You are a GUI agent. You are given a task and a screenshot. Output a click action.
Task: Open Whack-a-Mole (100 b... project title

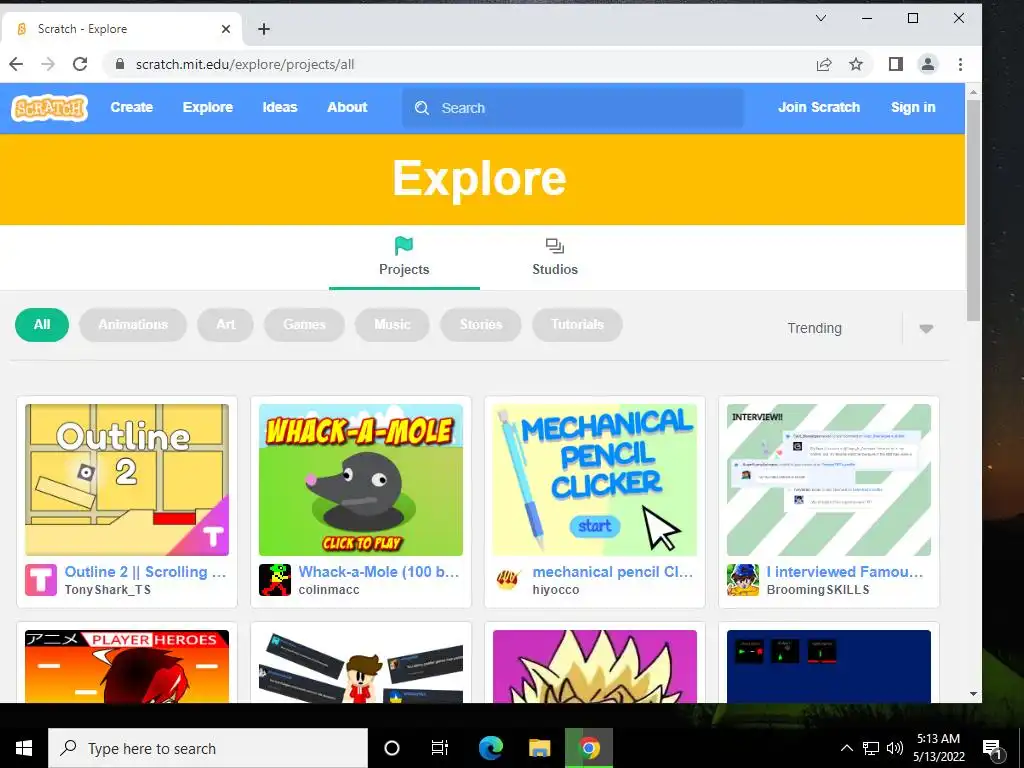pyautogui.click(x=379, y=571)
